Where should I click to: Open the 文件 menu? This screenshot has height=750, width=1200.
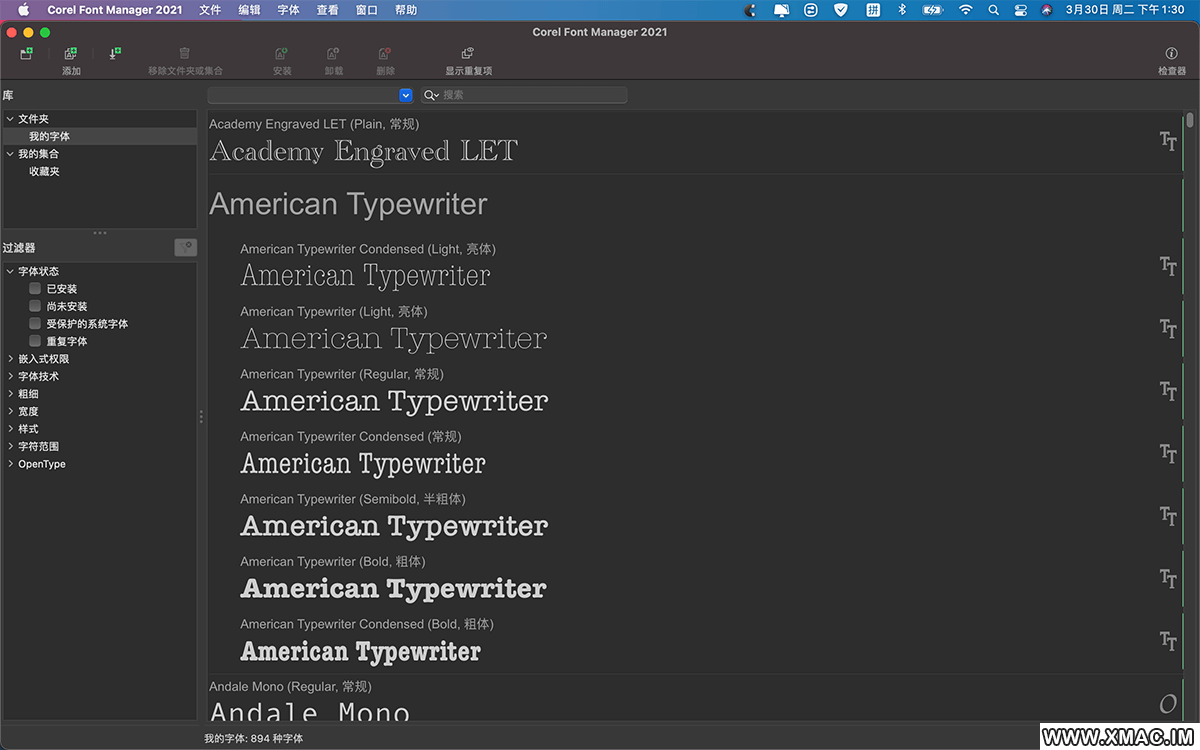[210, 9]
